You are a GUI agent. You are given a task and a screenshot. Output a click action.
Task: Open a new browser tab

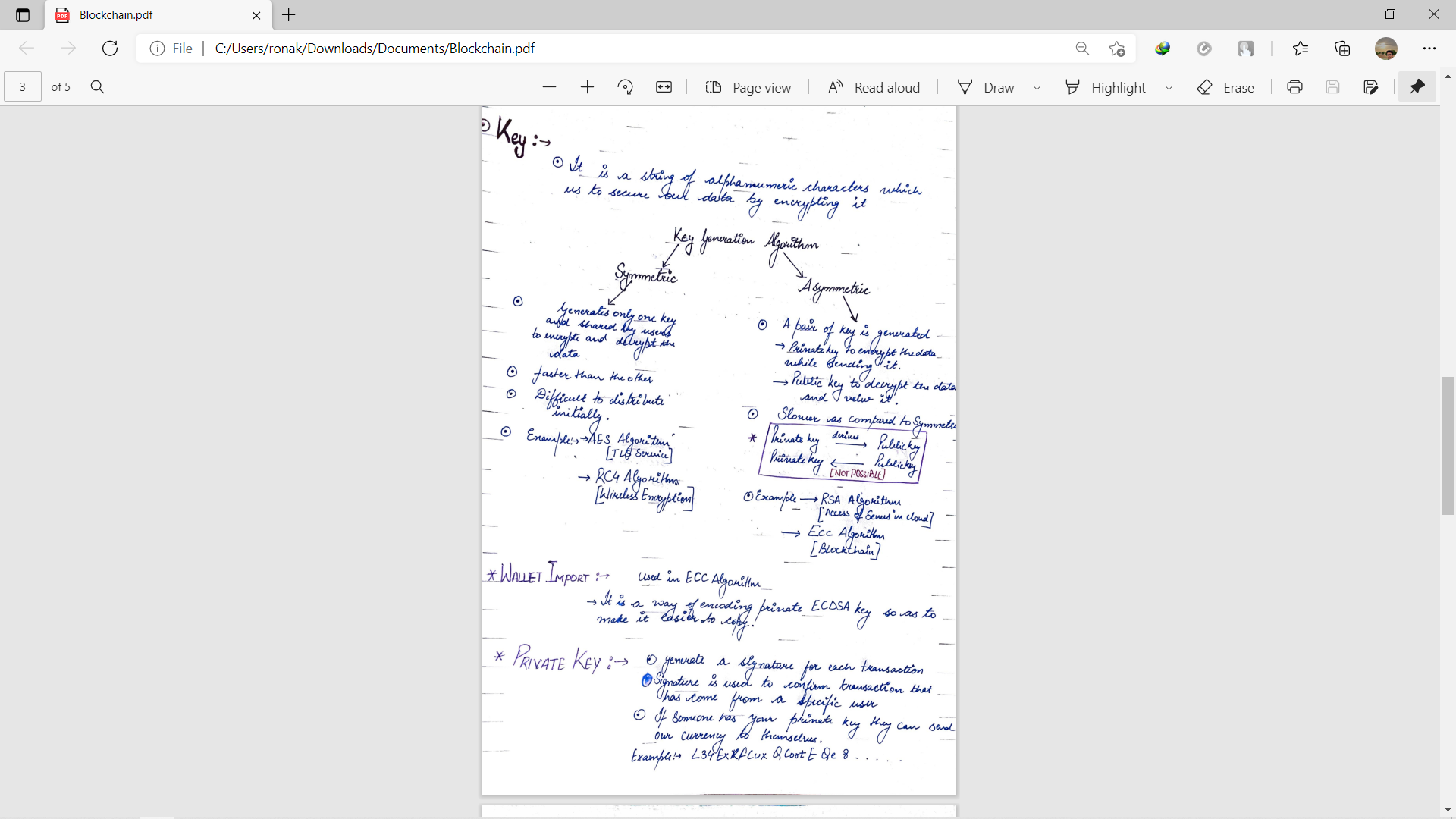tap(289, 15)
